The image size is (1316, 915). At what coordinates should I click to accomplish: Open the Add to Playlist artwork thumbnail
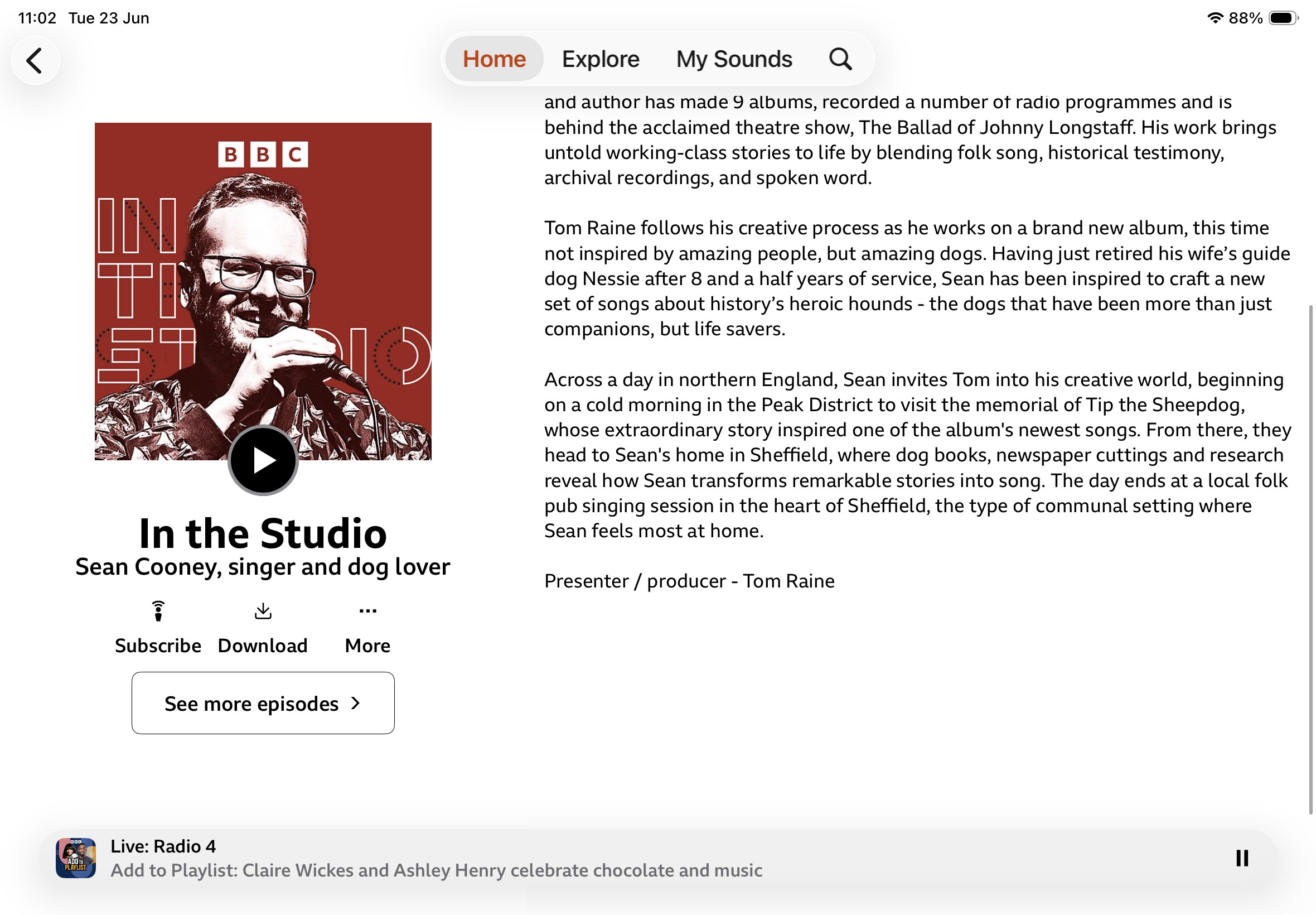(76, 858)
